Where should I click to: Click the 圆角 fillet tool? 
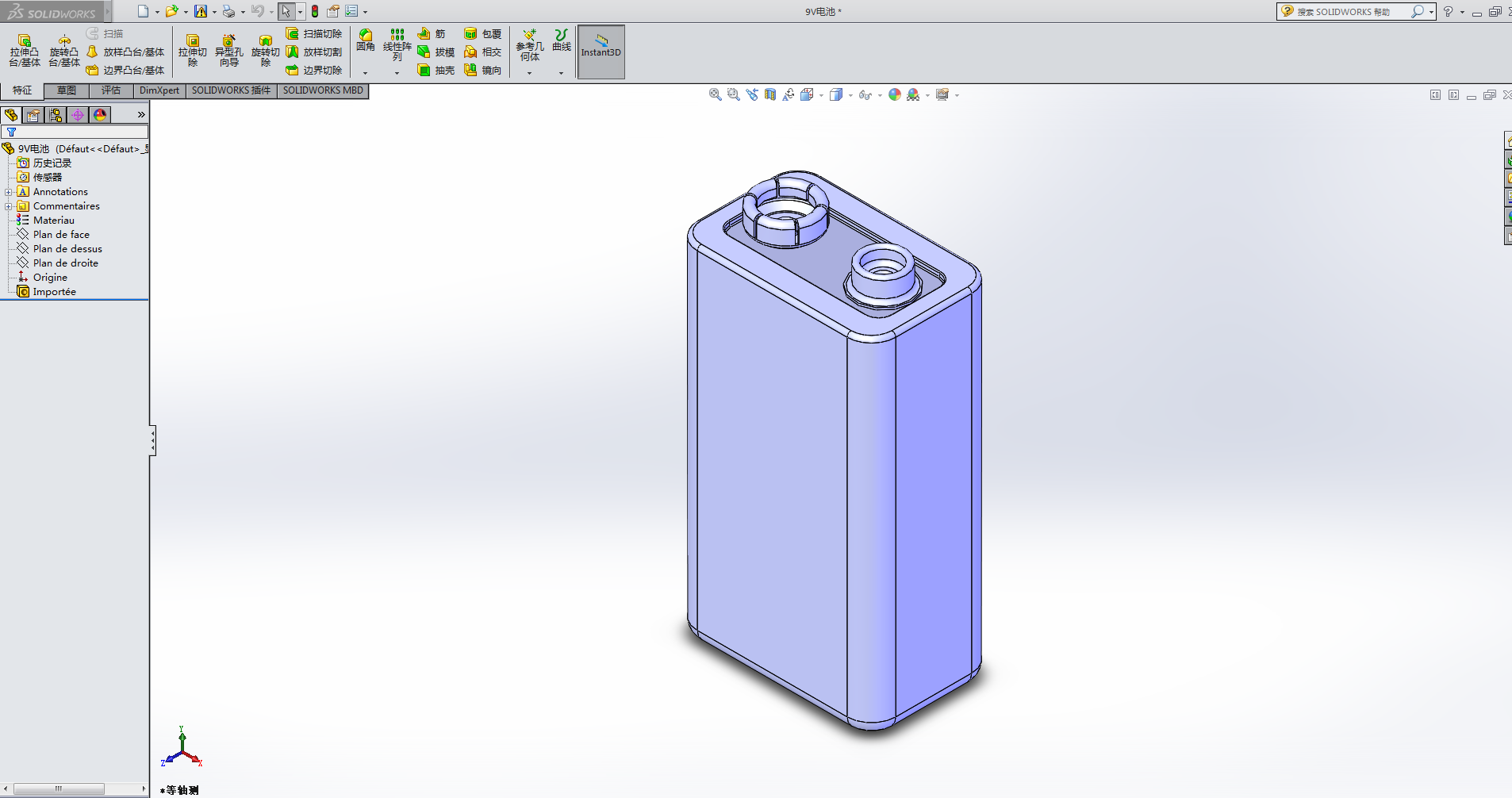(366, 40)
